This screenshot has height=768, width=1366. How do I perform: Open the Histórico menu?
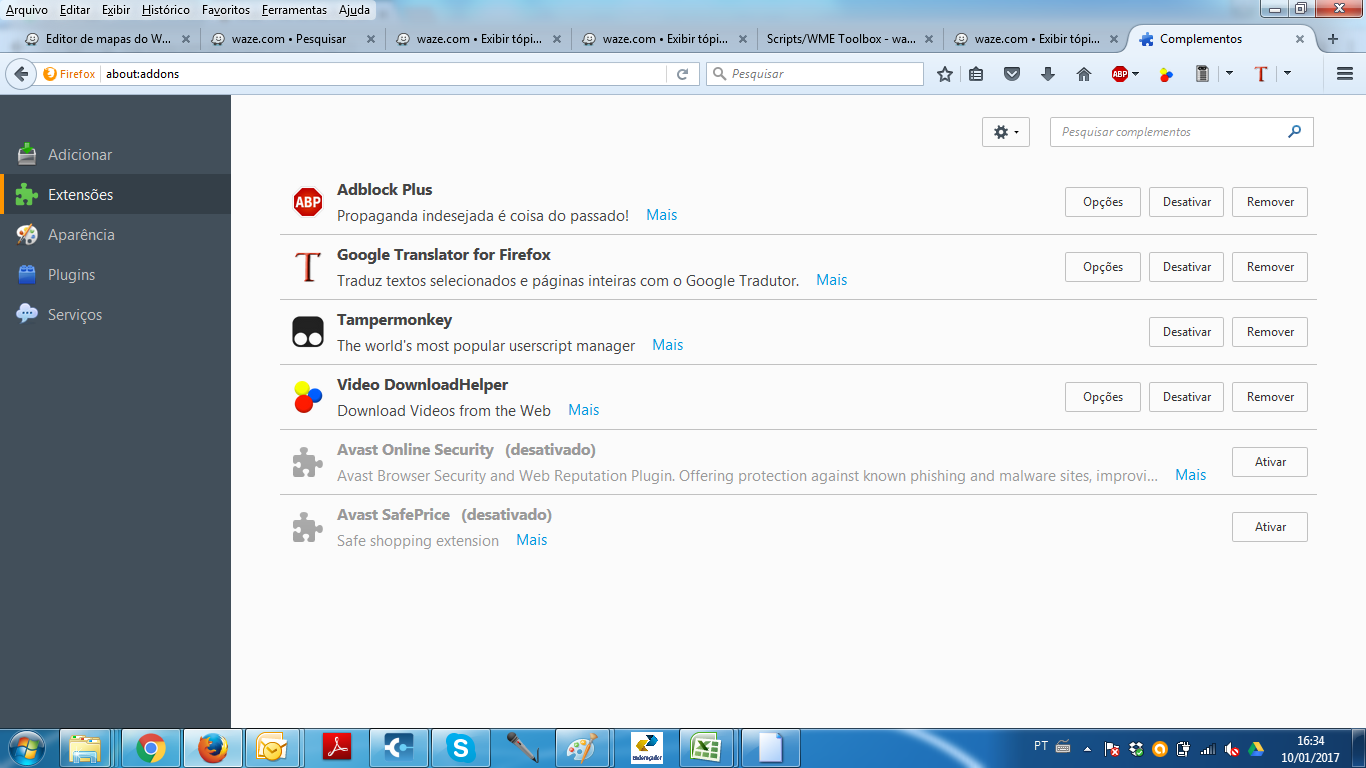click(x=166, y=10)
